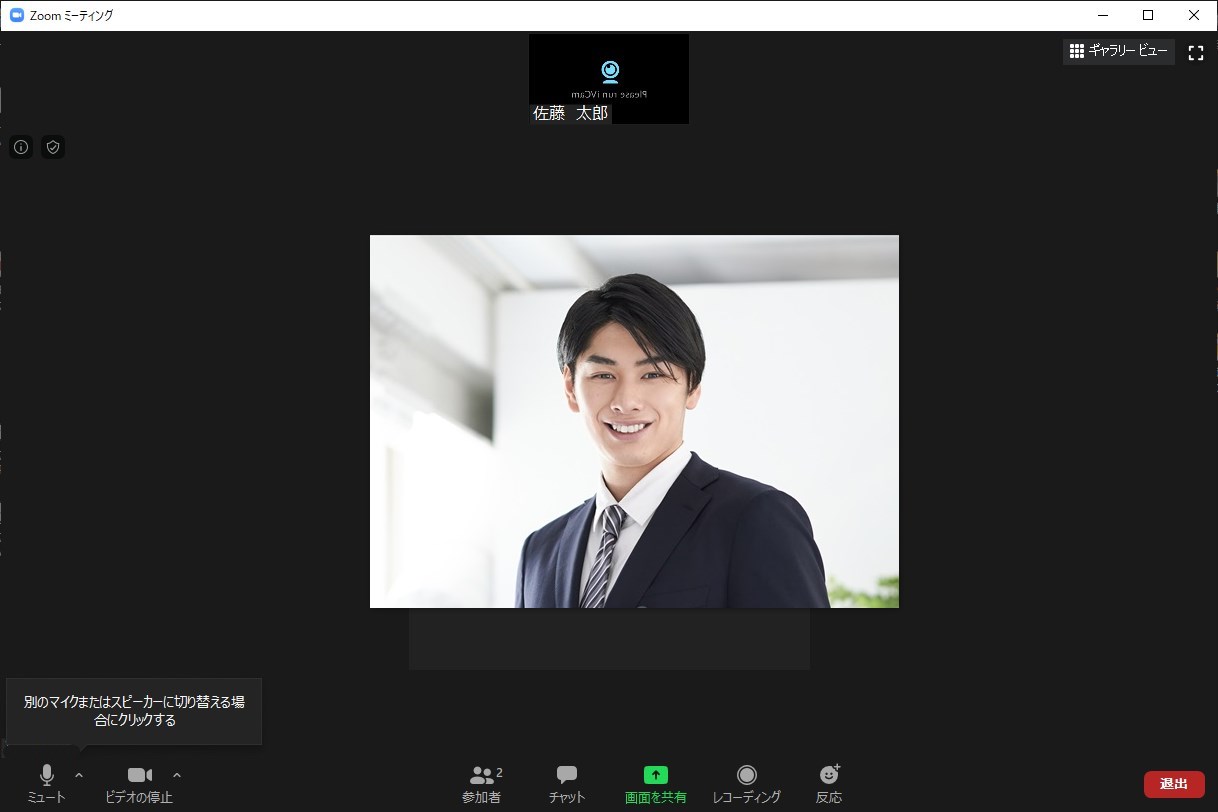
Task: Open the Chat panel
Action: tap(567, 782)
